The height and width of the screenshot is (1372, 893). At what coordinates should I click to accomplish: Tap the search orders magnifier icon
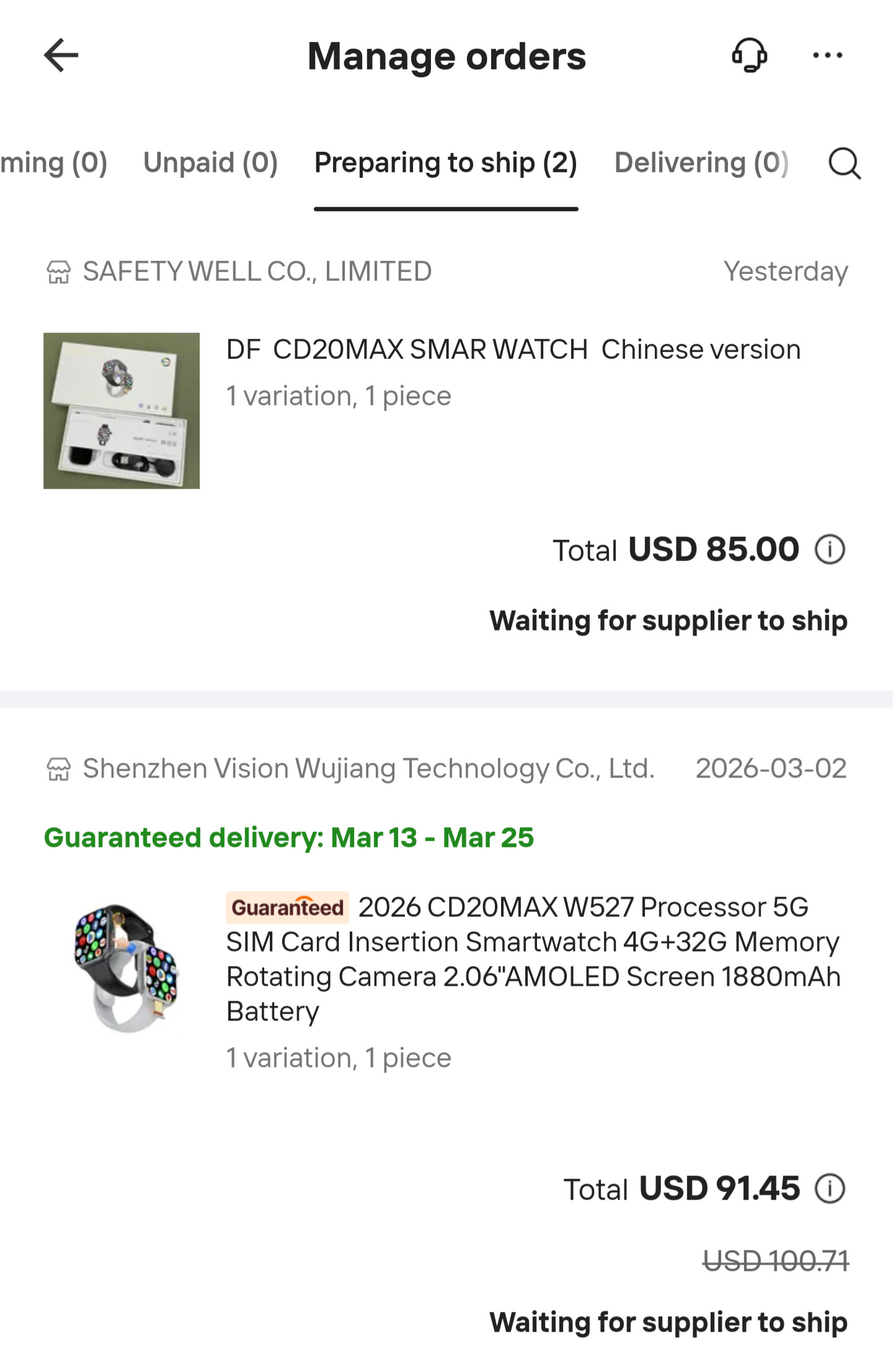click(844, 164)
